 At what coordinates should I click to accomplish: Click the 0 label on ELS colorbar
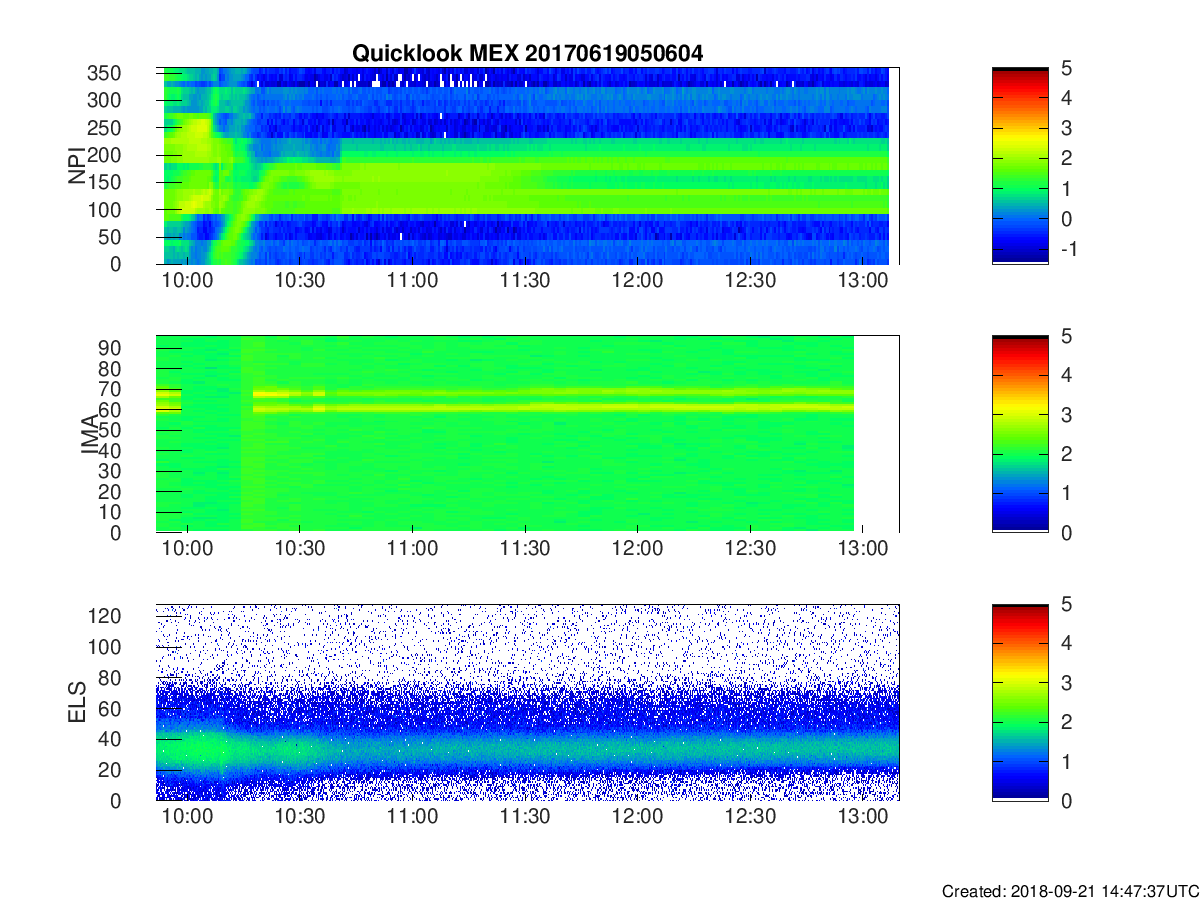[1066, 800]
